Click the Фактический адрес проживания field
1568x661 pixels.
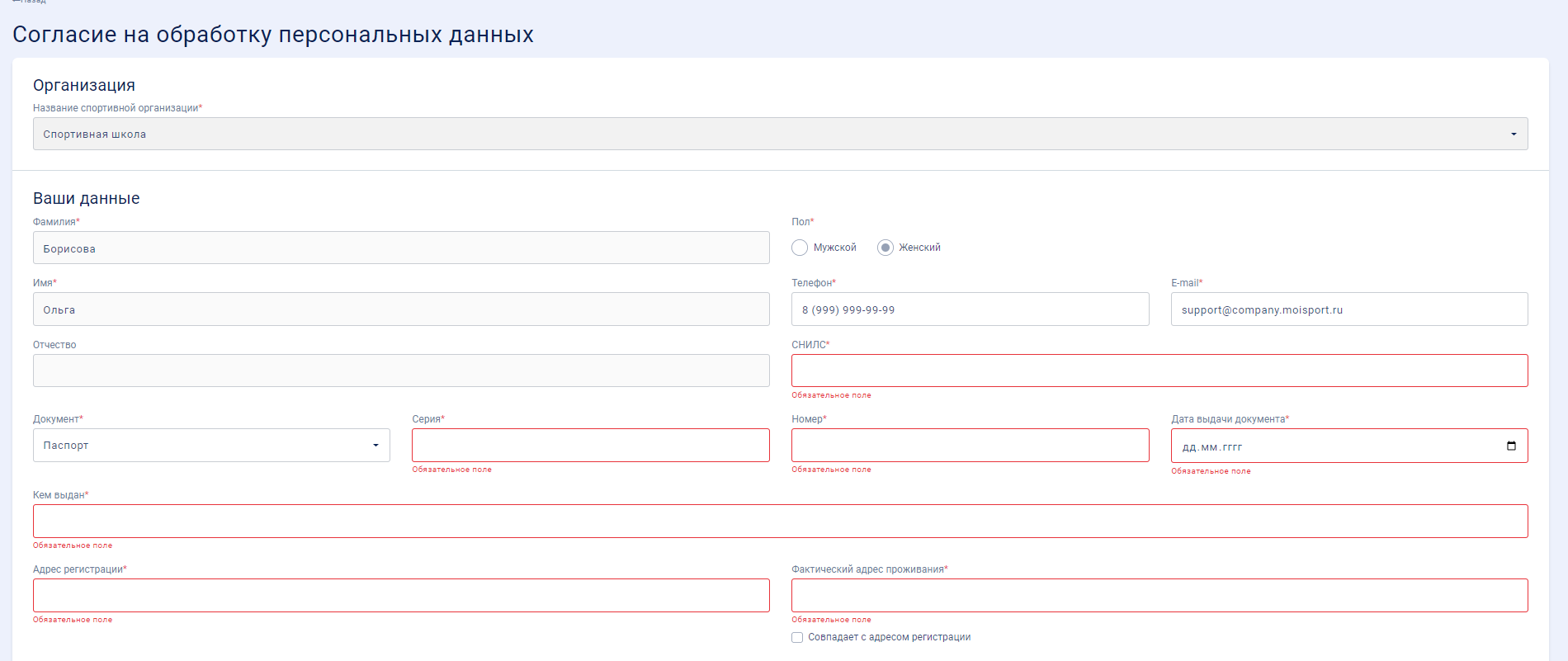tap(1159, 595)
